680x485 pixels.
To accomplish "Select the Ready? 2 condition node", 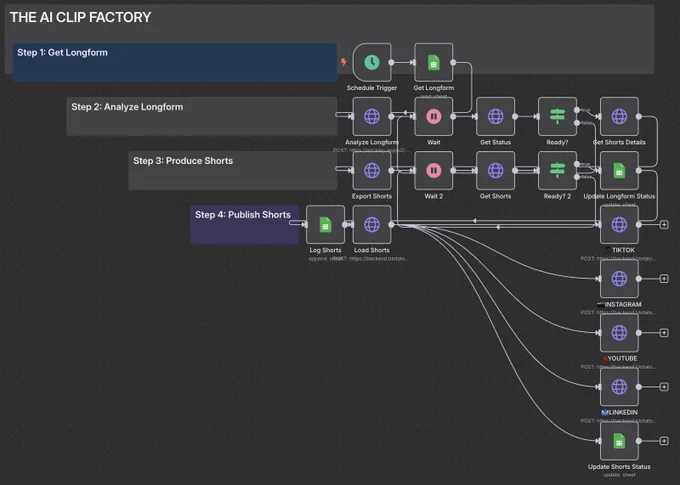I will click(557, 170).
